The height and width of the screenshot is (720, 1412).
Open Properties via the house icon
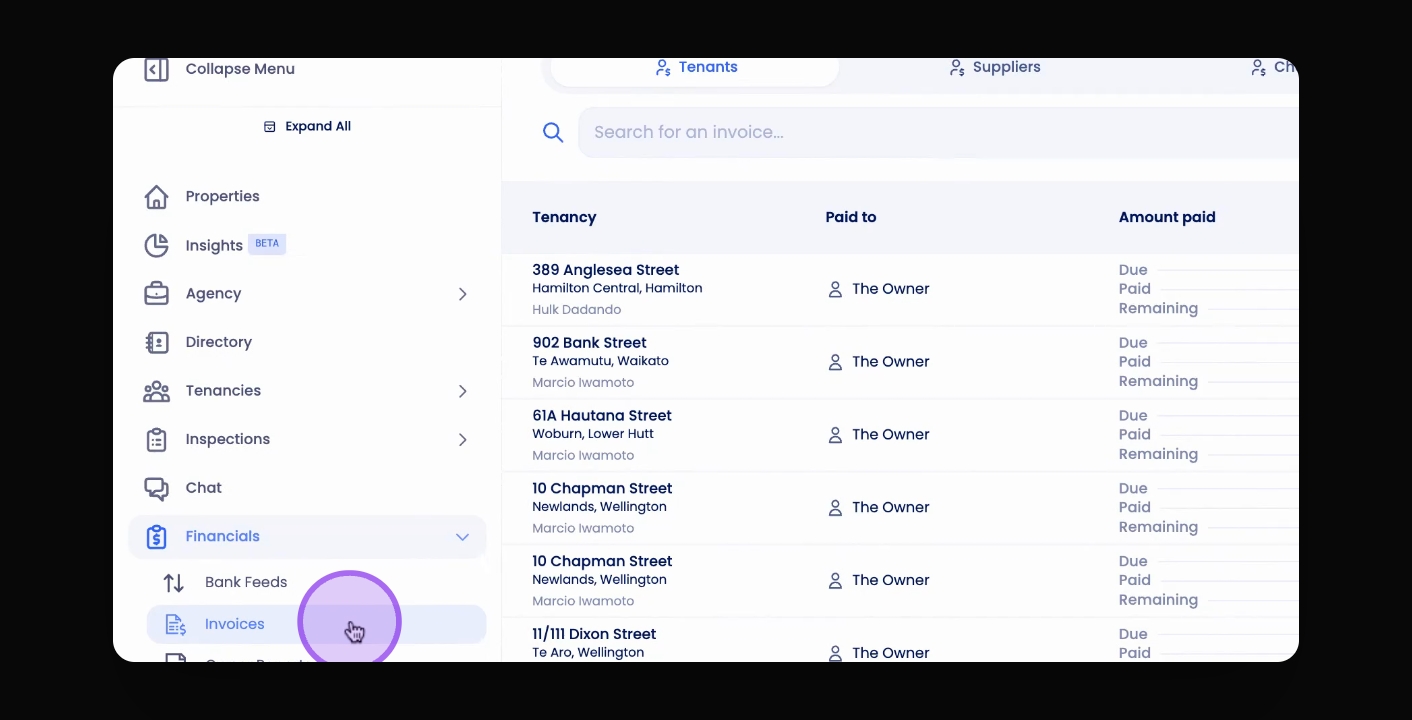(156, 197)
